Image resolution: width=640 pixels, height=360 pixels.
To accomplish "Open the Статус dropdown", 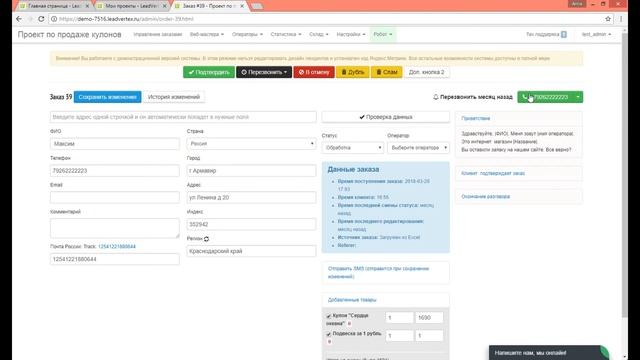I will click(353, 147).
